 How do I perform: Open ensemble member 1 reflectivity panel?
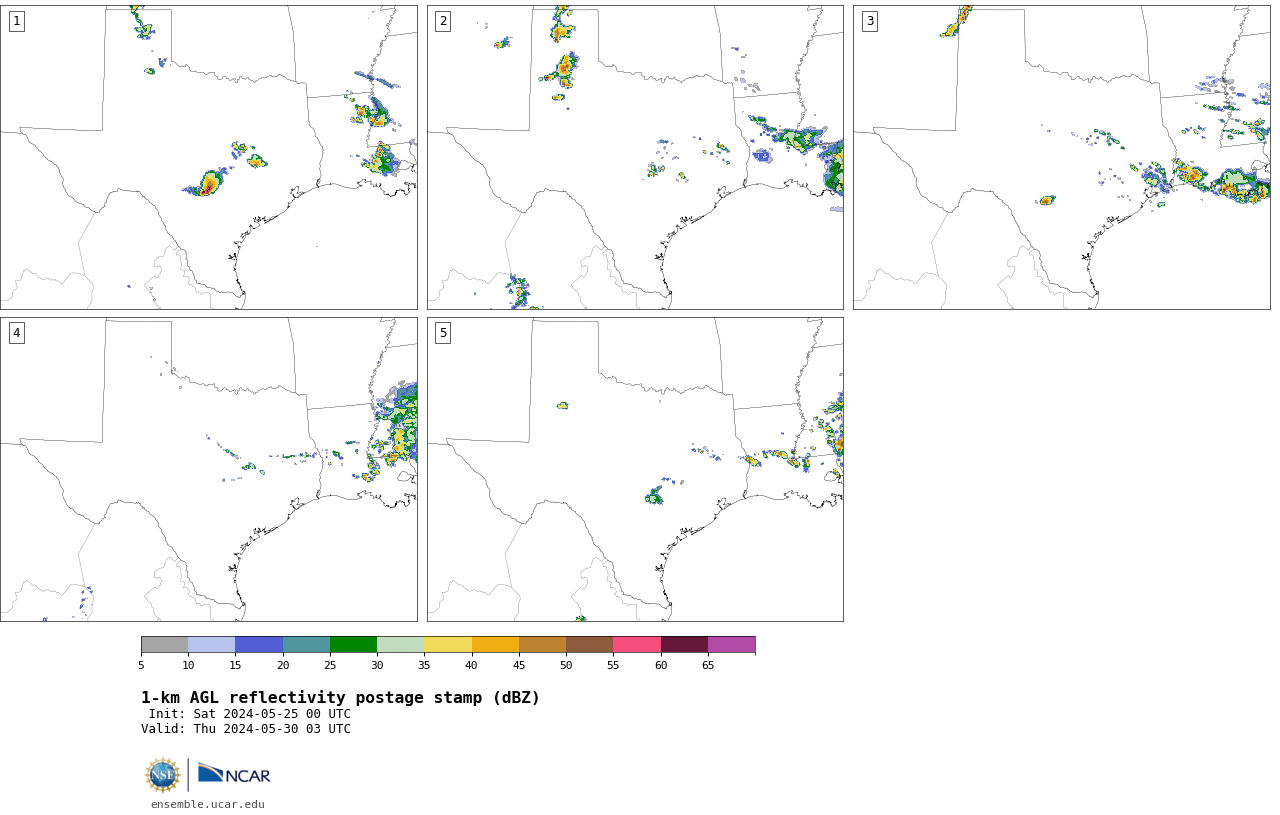209,157
